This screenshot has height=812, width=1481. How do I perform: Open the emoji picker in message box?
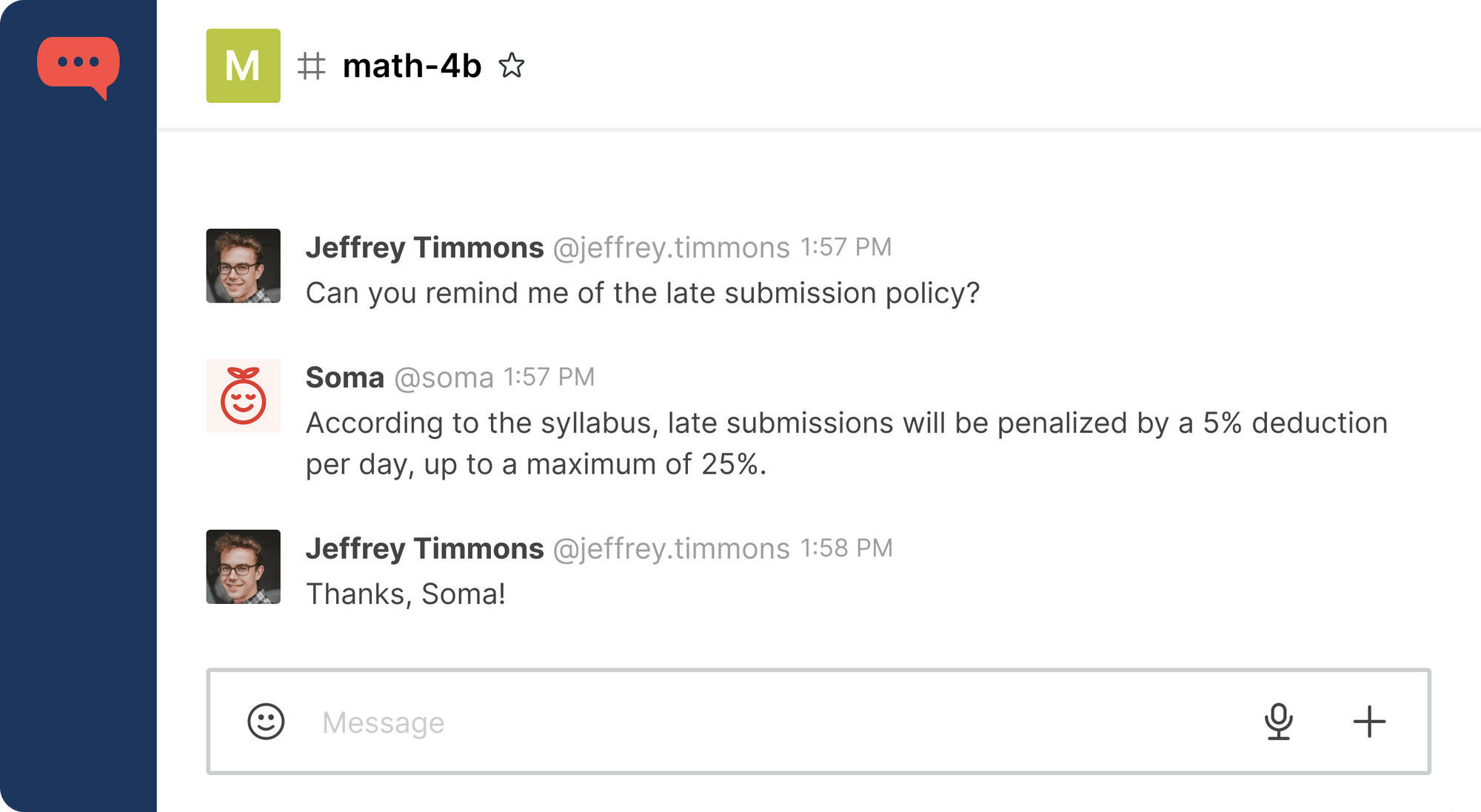point(266,722)
